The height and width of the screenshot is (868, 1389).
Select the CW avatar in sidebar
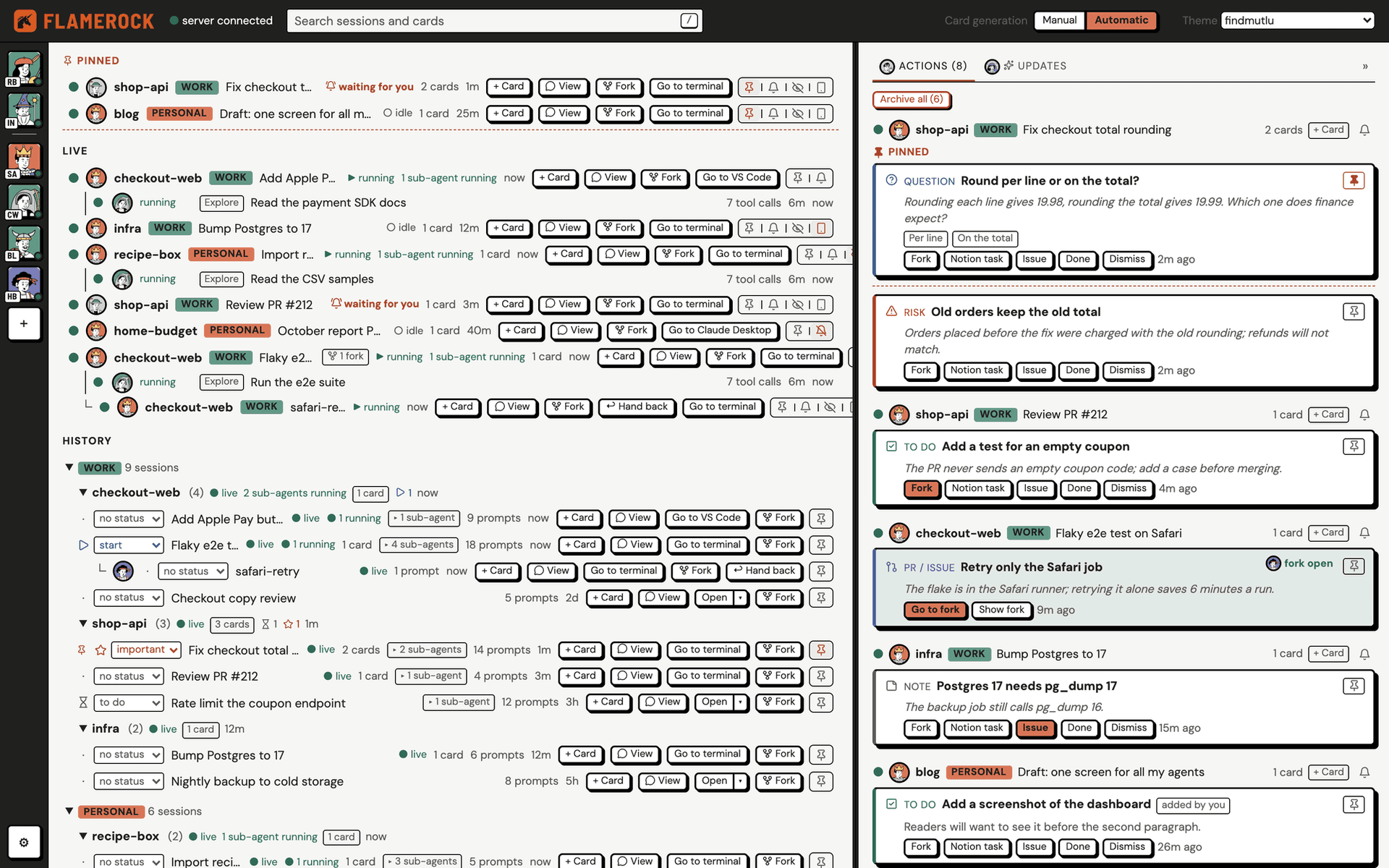click(24, 202)
